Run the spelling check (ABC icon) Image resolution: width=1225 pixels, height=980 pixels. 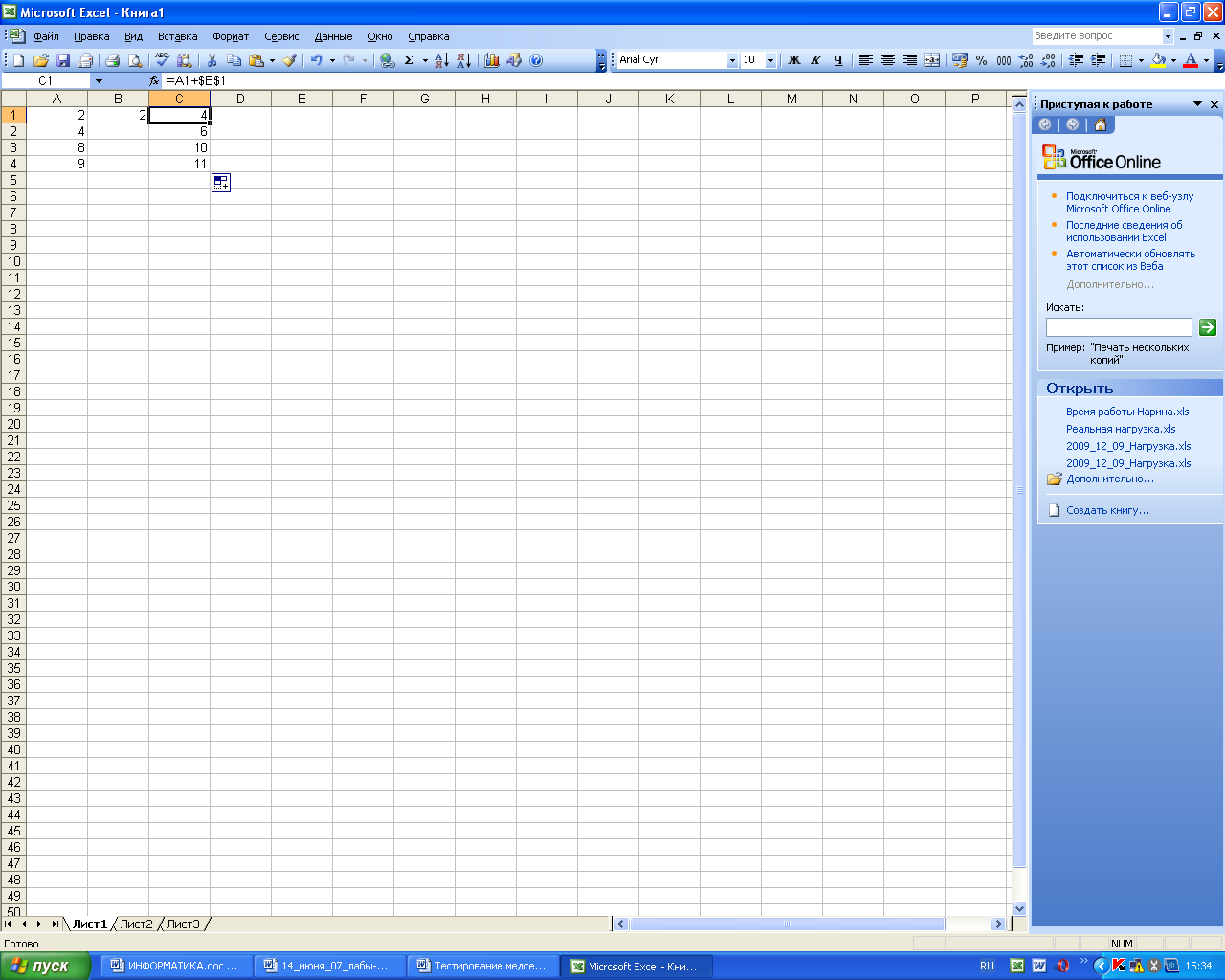coord(163,60)
